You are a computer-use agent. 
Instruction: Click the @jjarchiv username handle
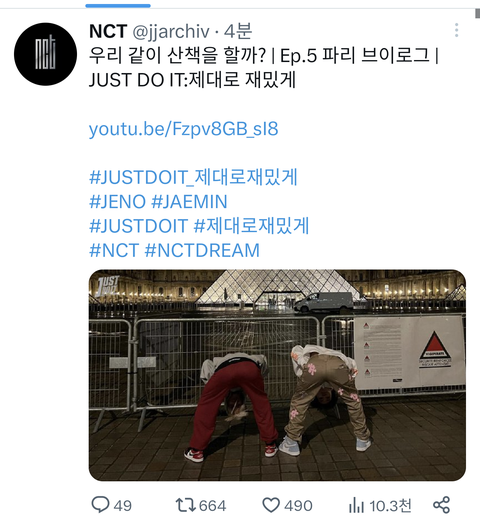pyautogui.click(x=171, y=32)
